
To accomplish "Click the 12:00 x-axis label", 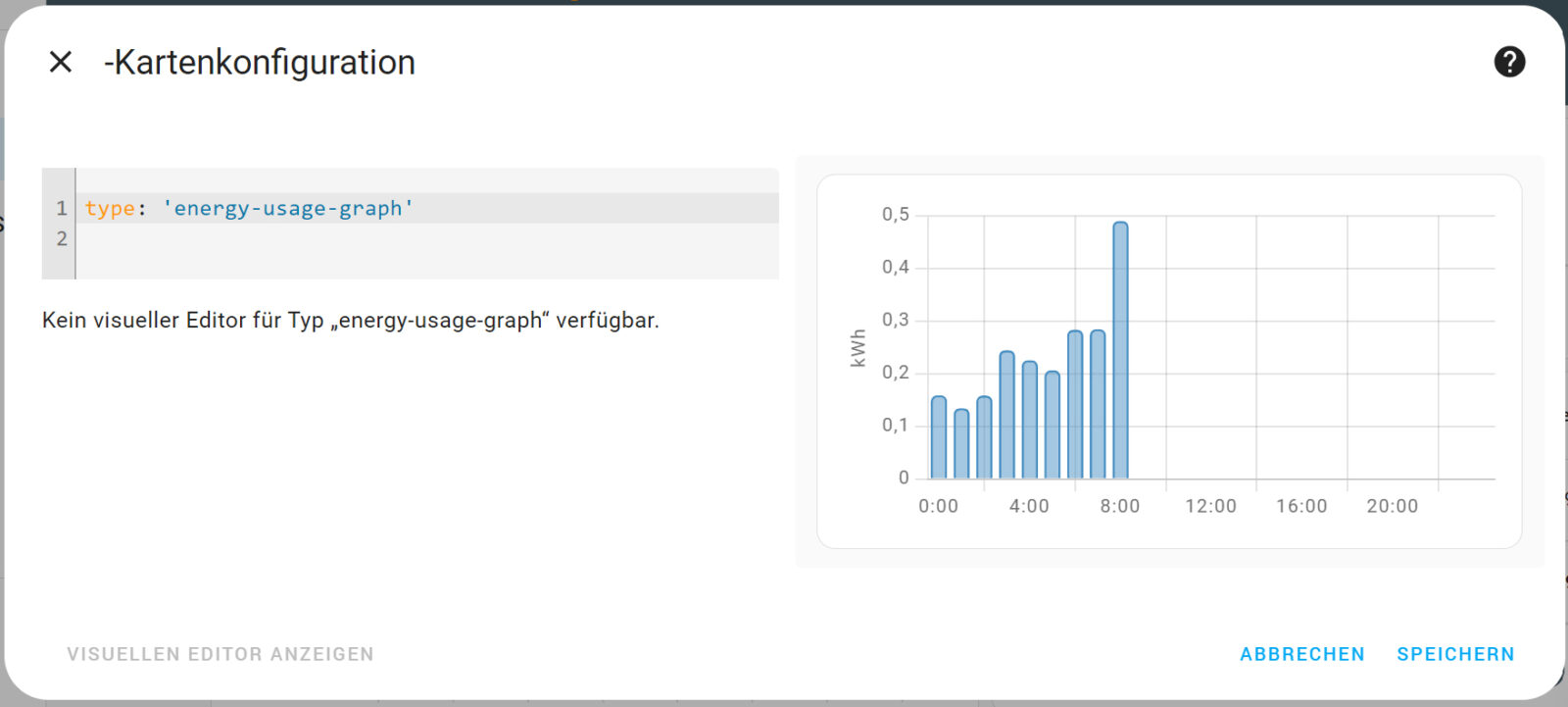I will (x=1210, y=506).
